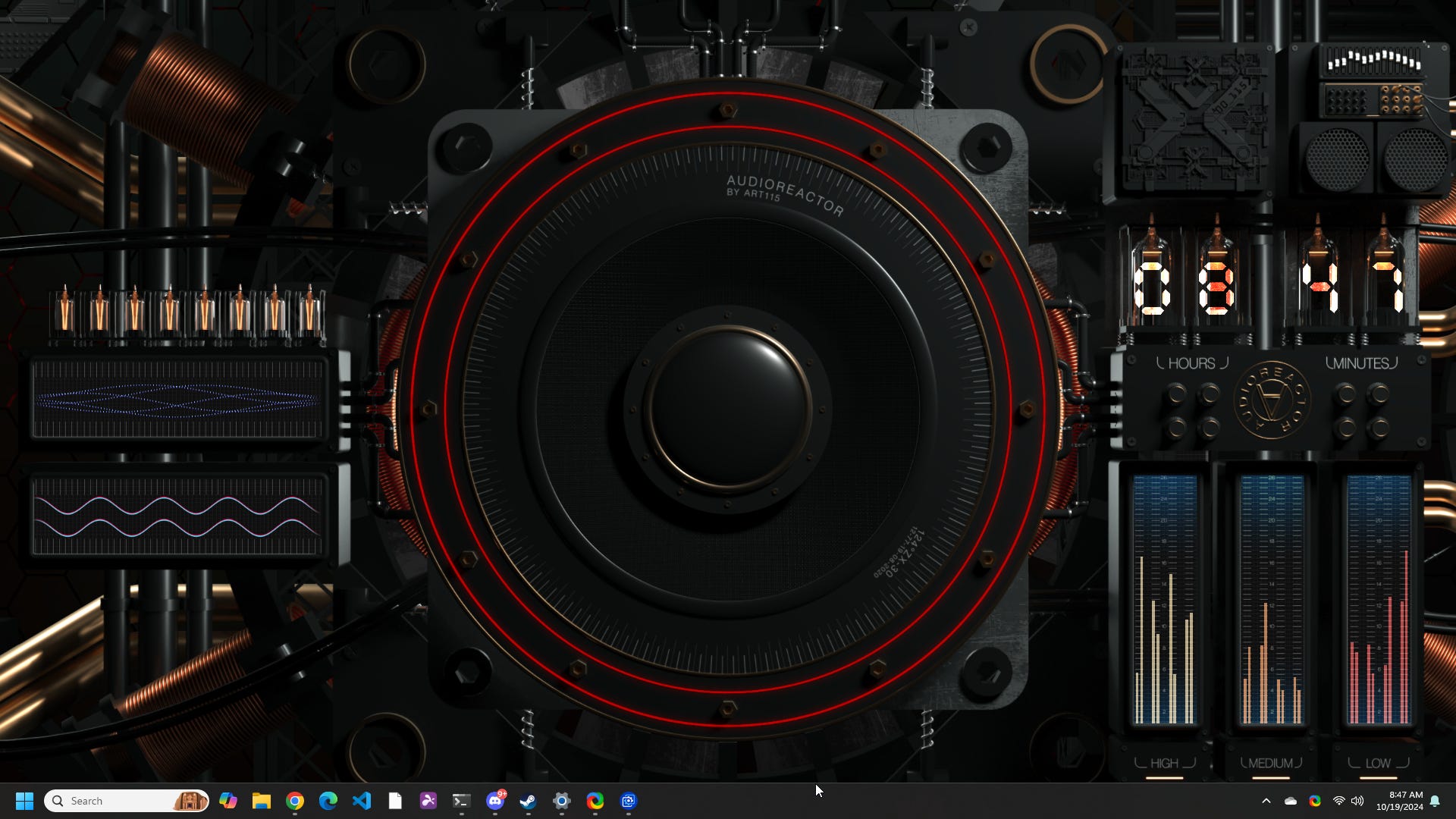The image size is (1456, 819).
Task: Open the Settings gear on the taskbar
Action: coord(562,801)
